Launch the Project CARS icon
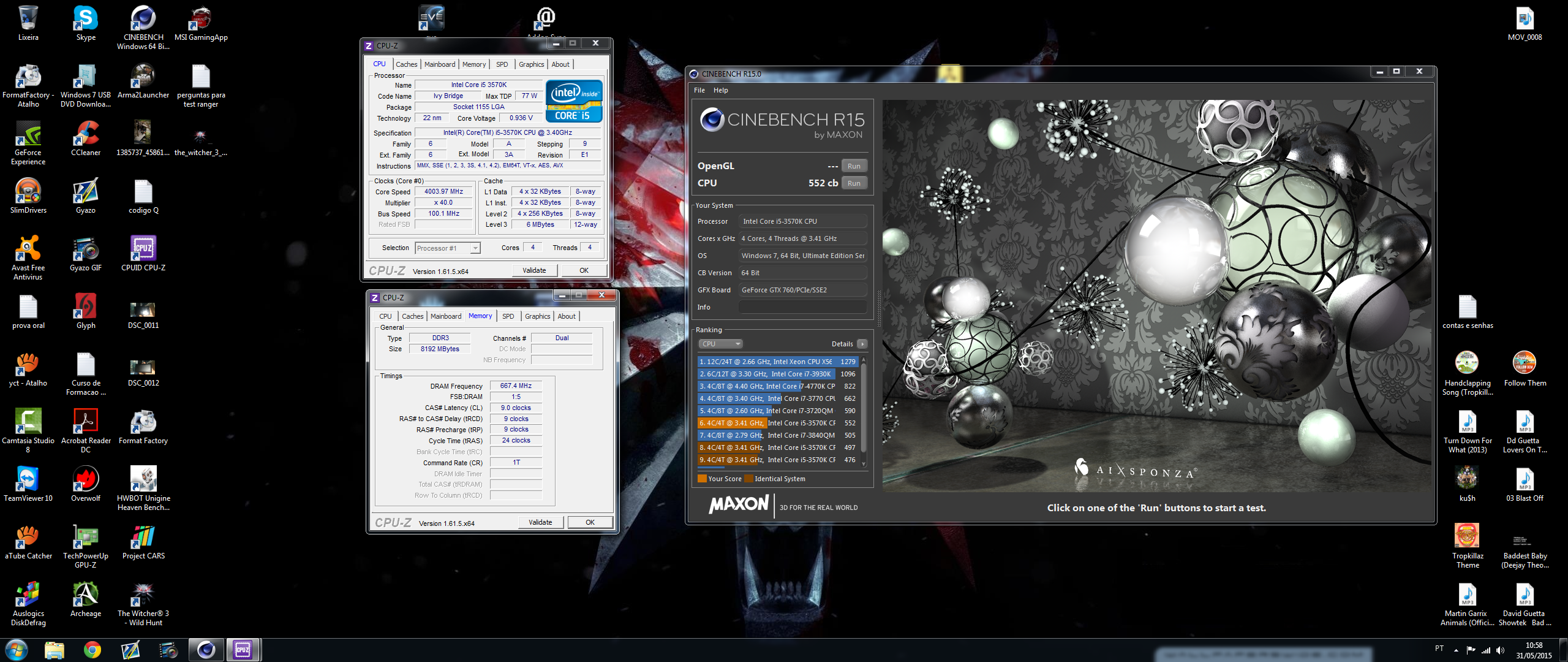Image resolution: width=1568 pixels, height=662 pixels. (143, 542)
